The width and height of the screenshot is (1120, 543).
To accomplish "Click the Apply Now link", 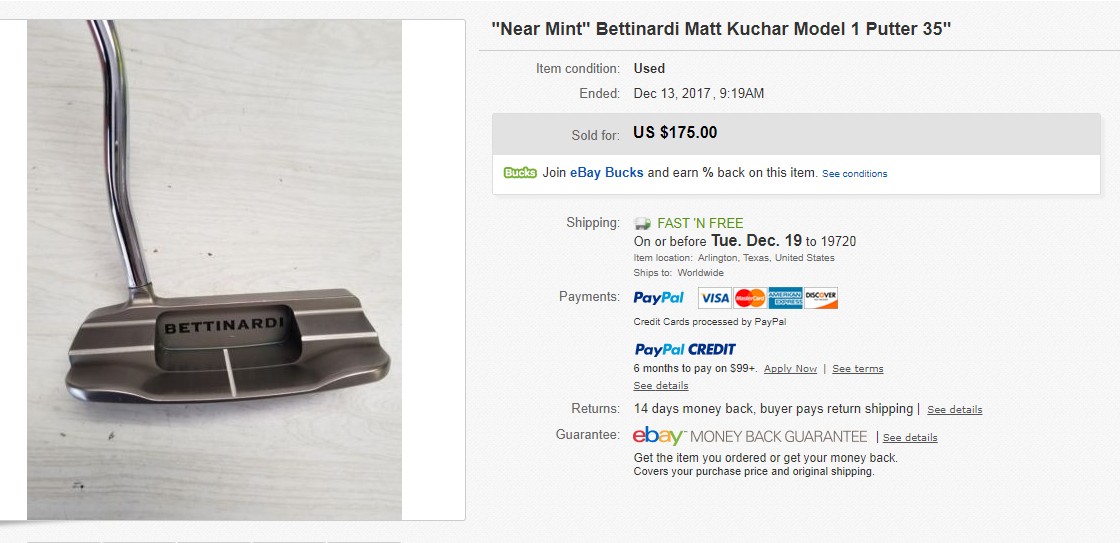I will (790, 369).
